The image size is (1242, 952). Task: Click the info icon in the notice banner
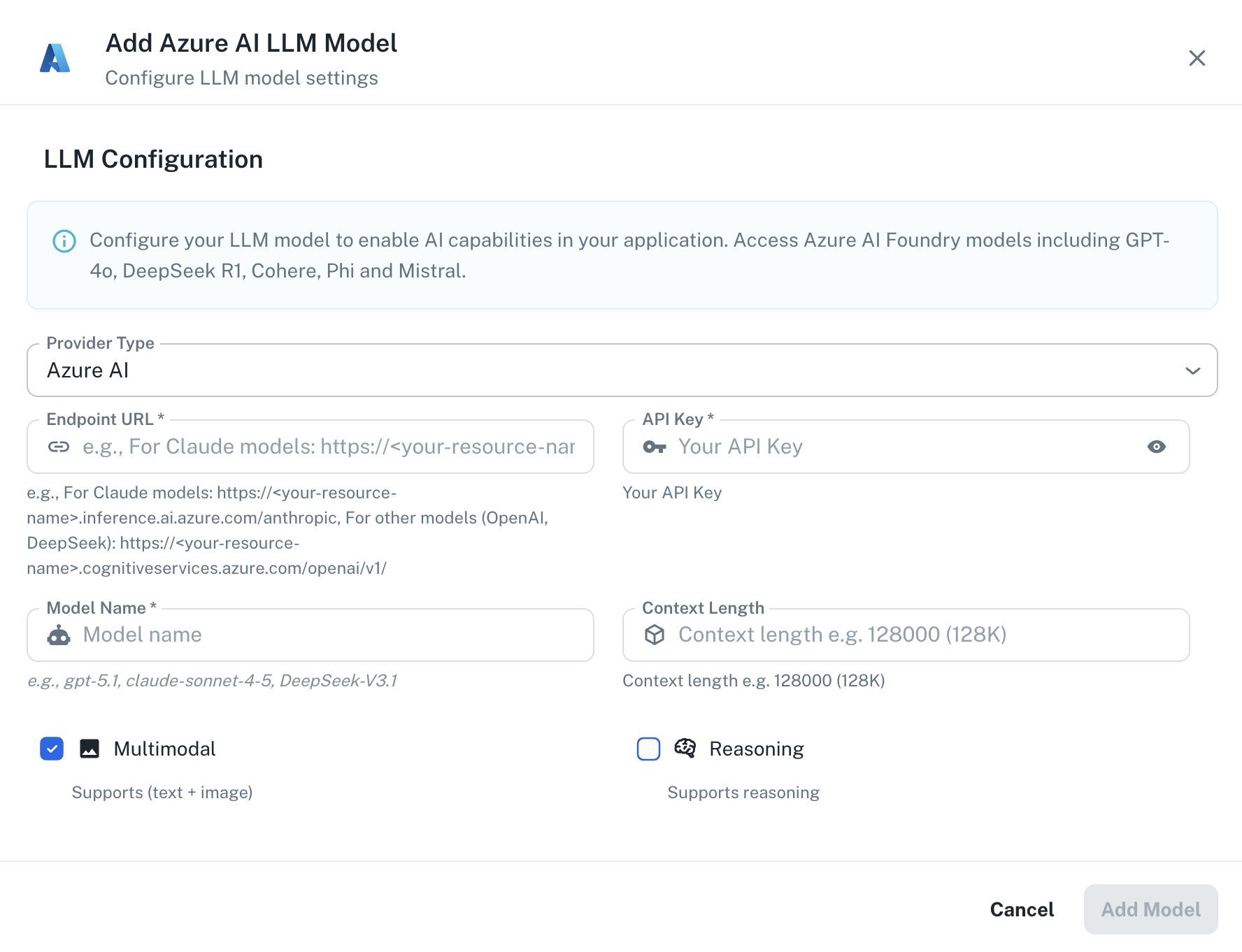(x=64, y=240)
